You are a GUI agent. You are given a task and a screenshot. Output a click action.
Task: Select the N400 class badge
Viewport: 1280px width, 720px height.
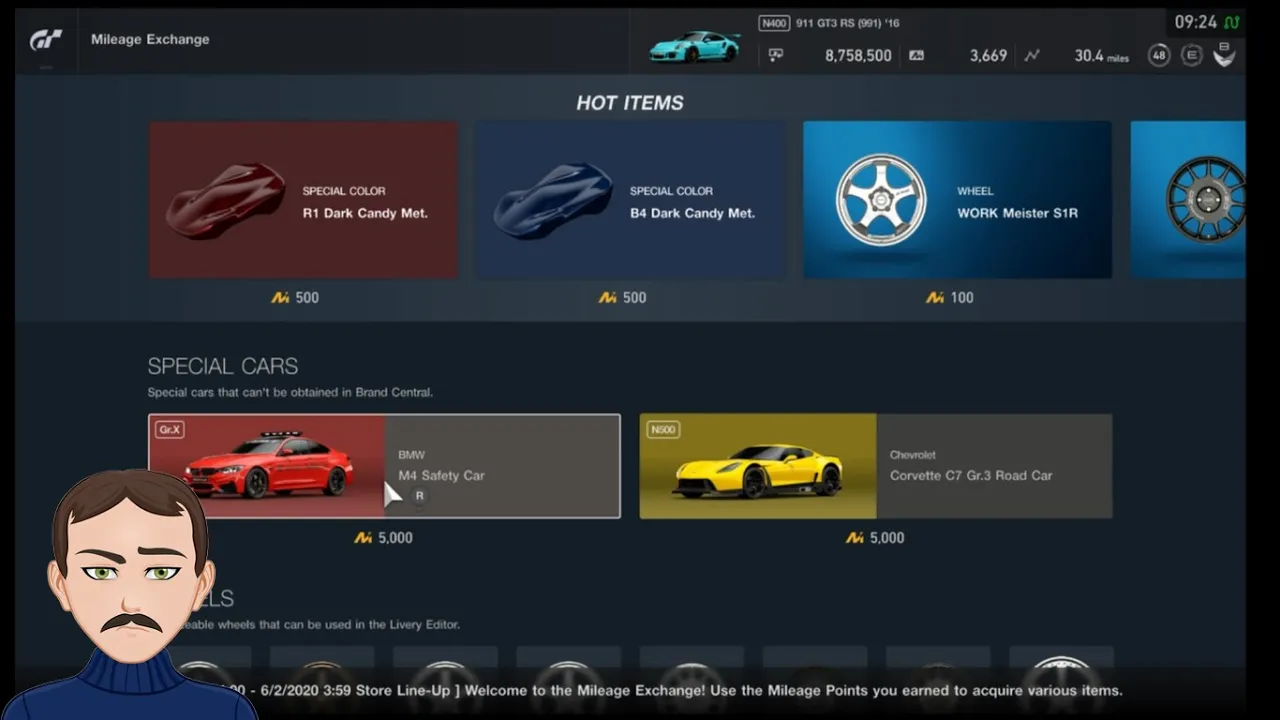point(774,23)
